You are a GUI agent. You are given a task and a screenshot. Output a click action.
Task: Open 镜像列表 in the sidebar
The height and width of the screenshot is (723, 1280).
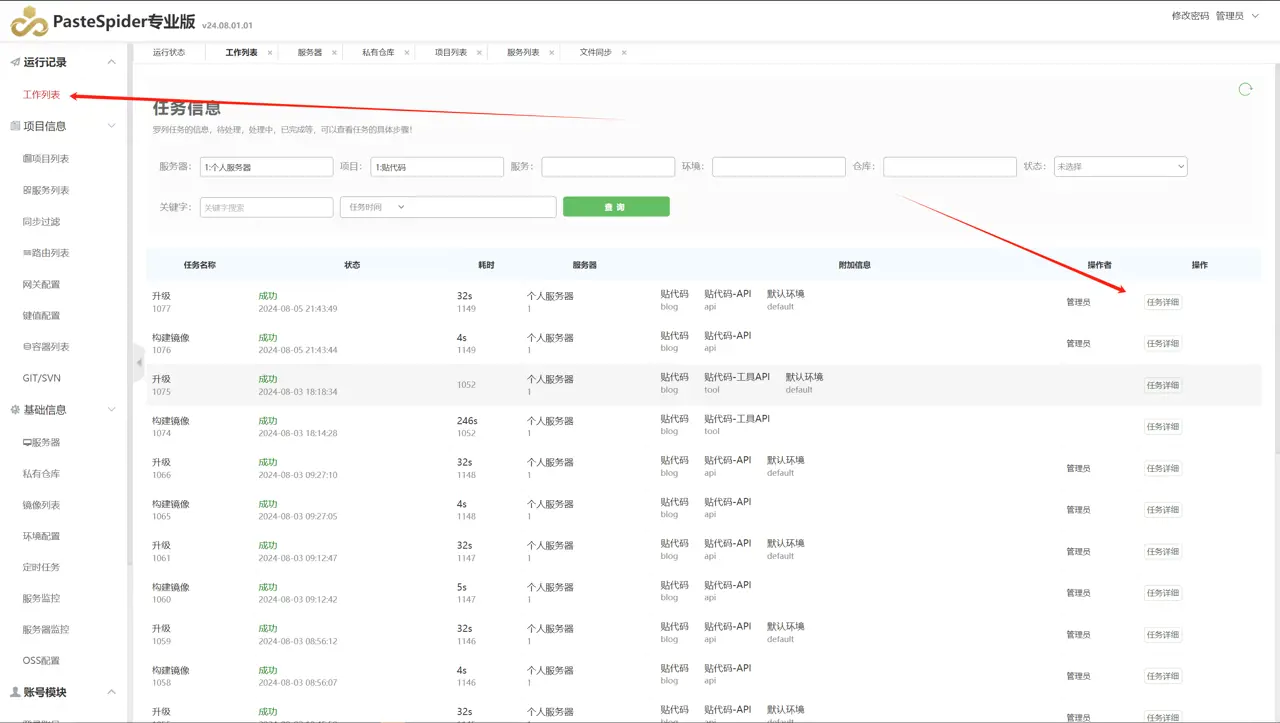[42, 505]
